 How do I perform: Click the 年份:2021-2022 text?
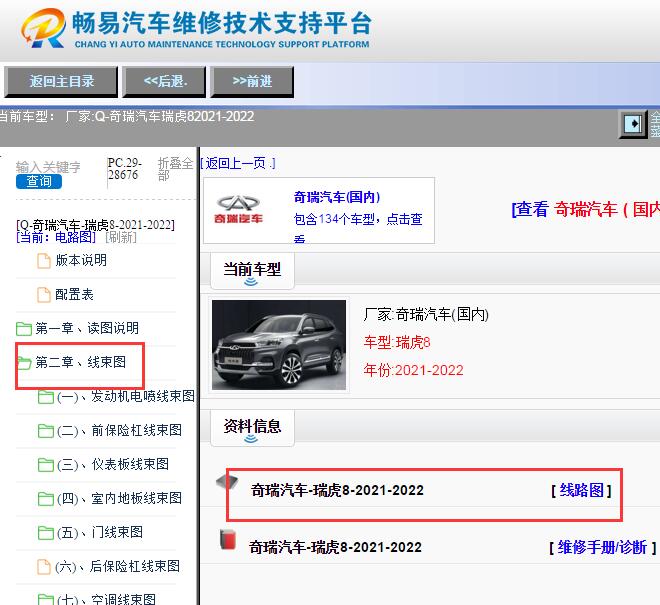(x=413, y=370)
